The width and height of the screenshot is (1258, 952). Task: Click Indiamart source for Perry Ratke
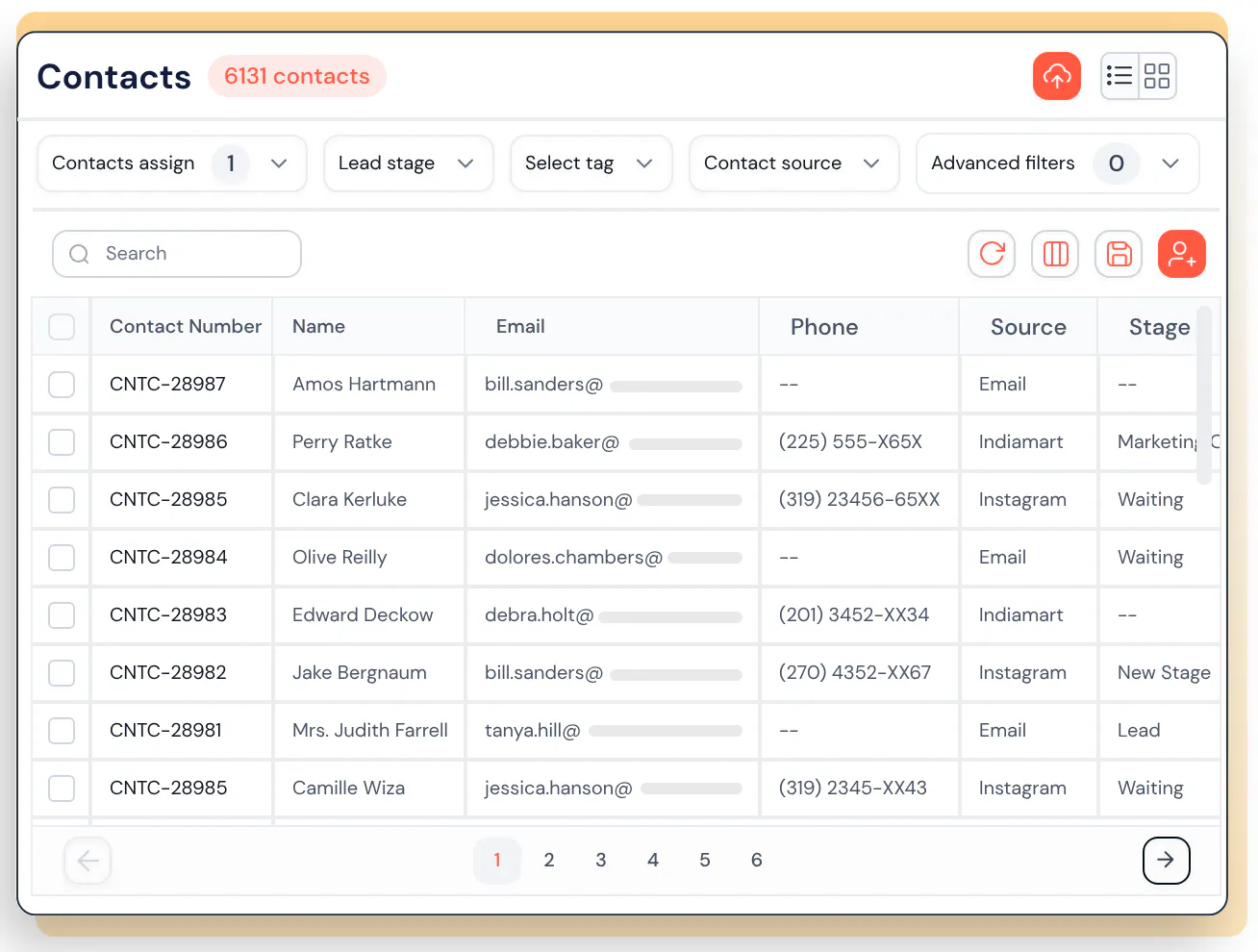point(1020,441)
